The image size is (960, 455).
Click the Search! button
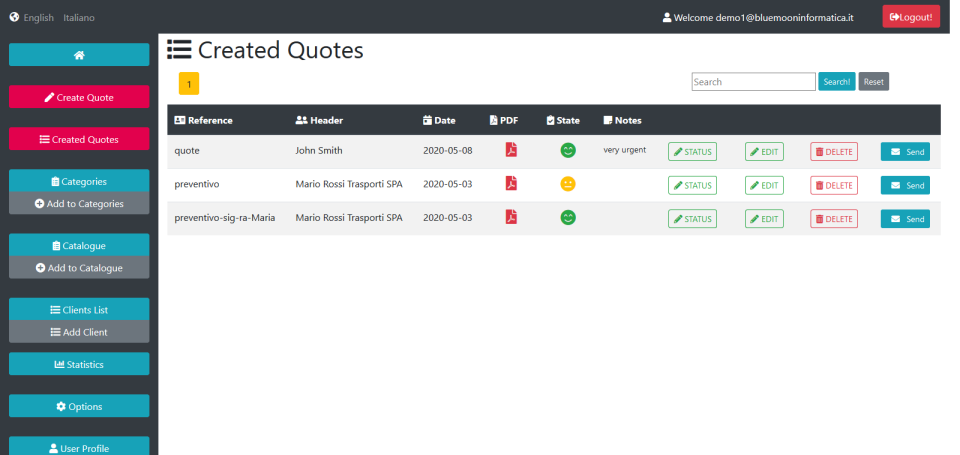(836, 81)
